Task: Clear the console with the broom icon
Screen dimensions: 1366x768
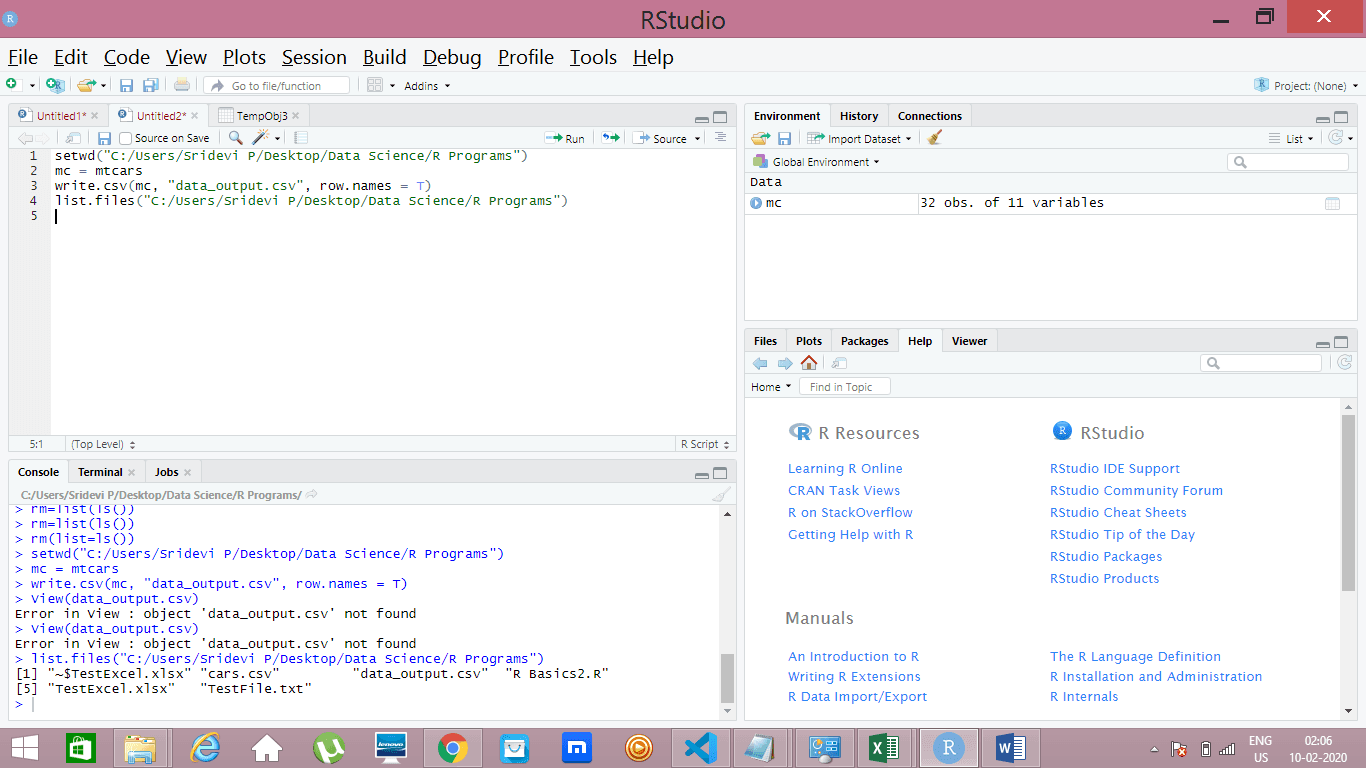Action: pyautogui.click(x=722, y=494)
